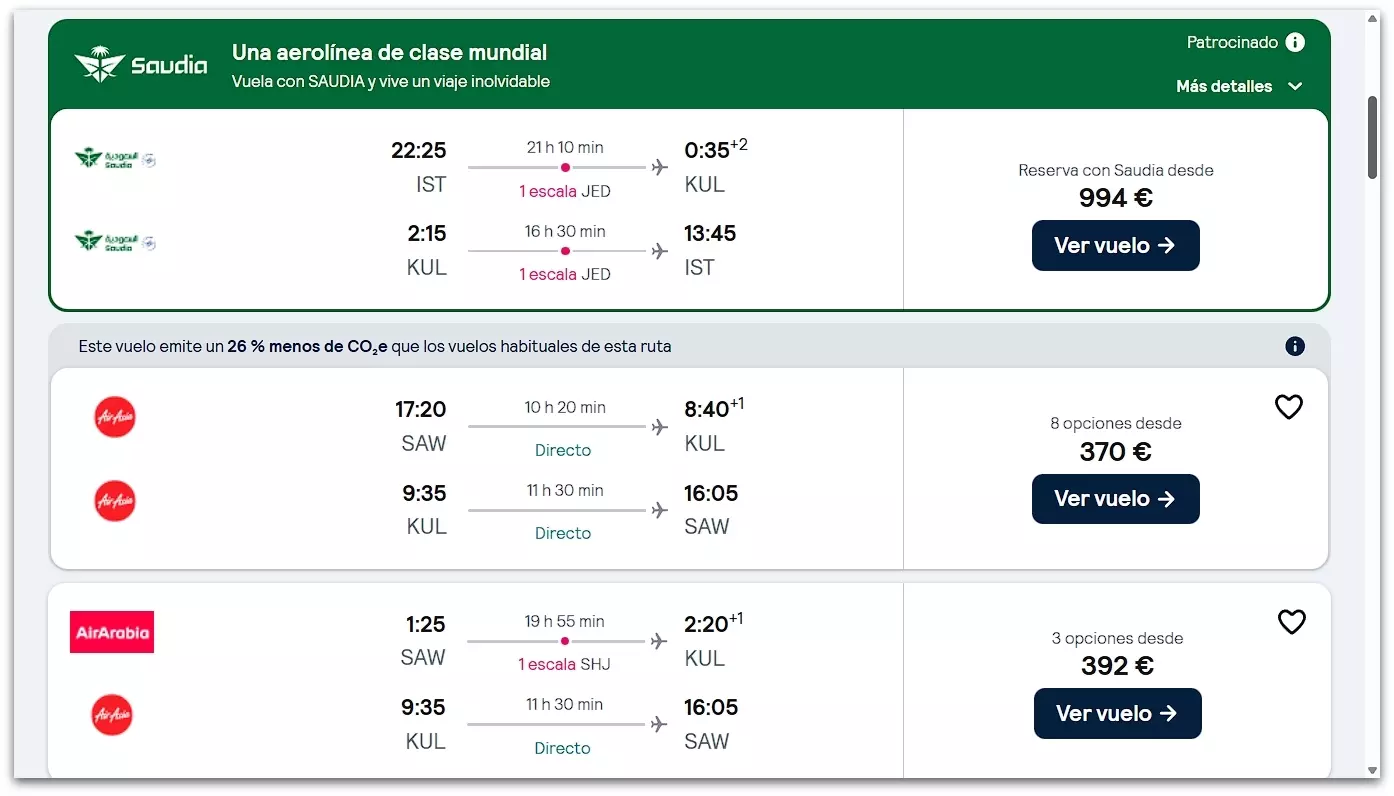Click the info icon next to Patrocinado
The height and width of the screenshot is (796, 1394).
tap(1295, 42)
